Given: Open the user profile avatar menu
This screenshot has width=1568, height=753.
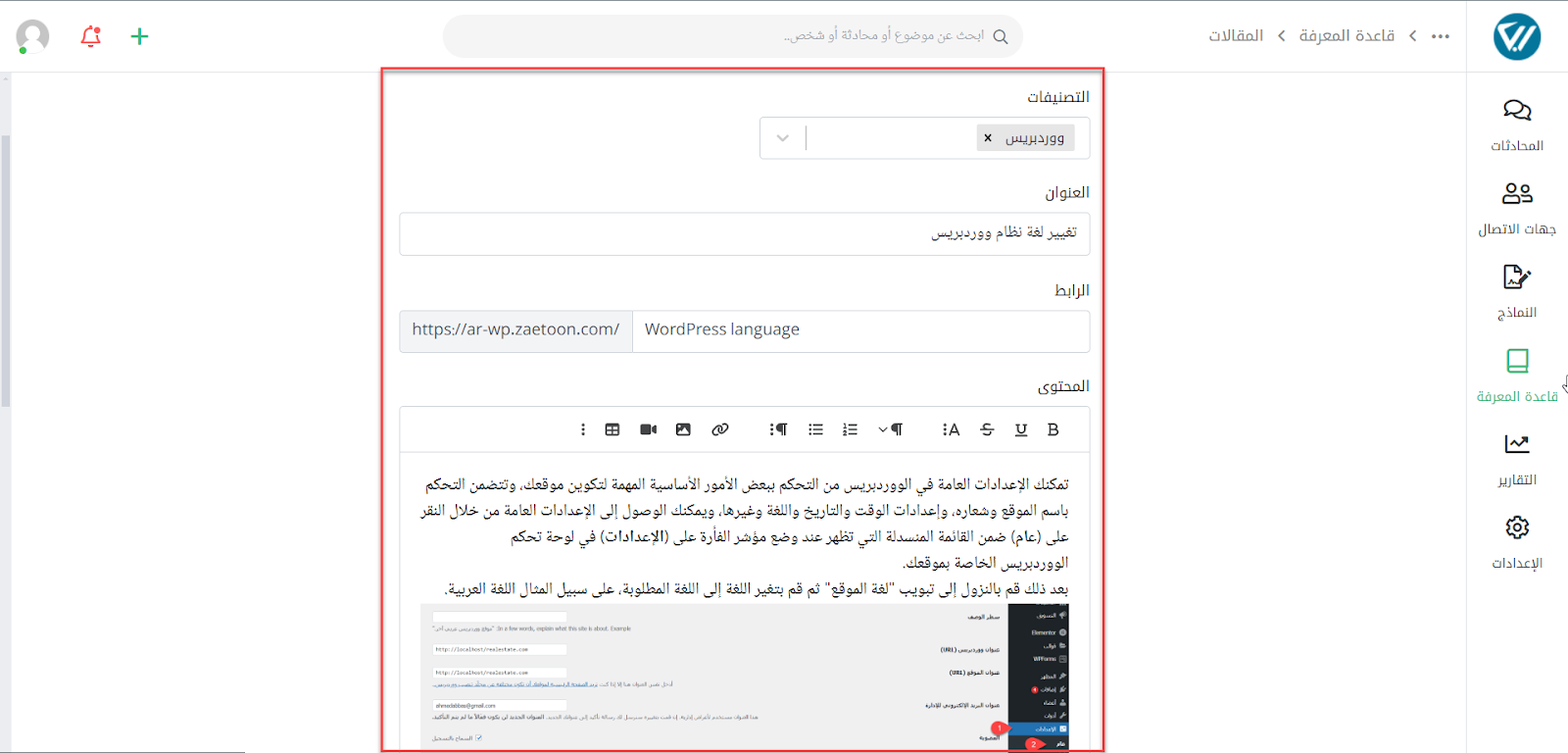Looking at the screenshot, I should (32, 36).
